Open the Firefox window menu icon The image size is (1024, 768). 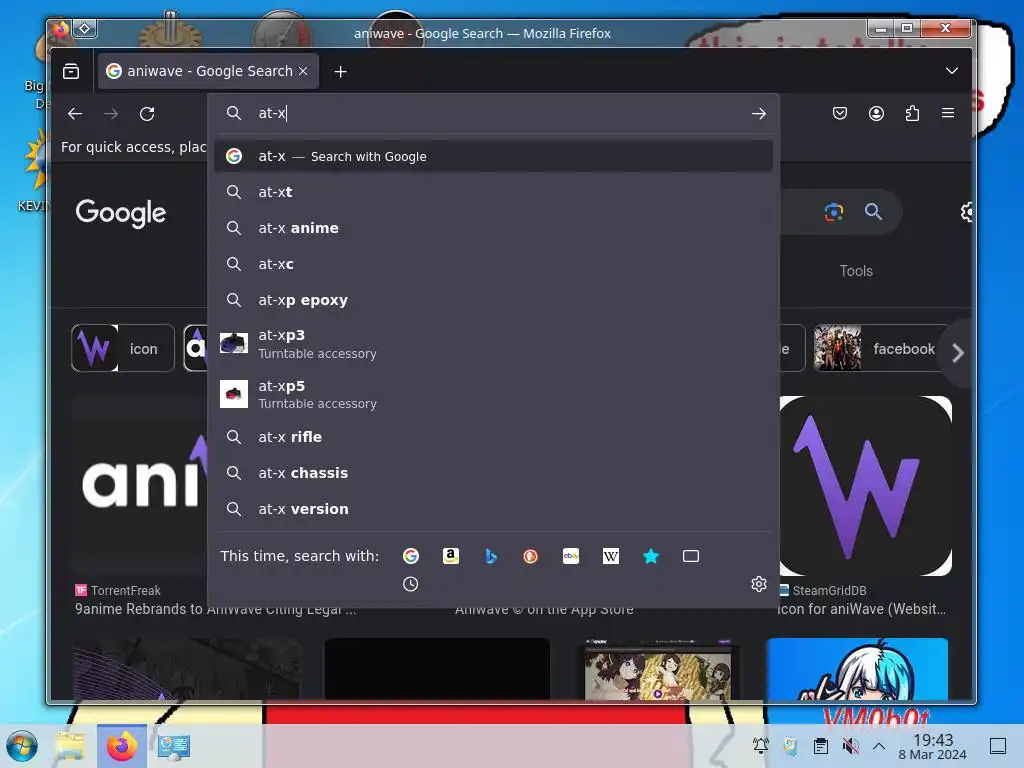(61, 29)
